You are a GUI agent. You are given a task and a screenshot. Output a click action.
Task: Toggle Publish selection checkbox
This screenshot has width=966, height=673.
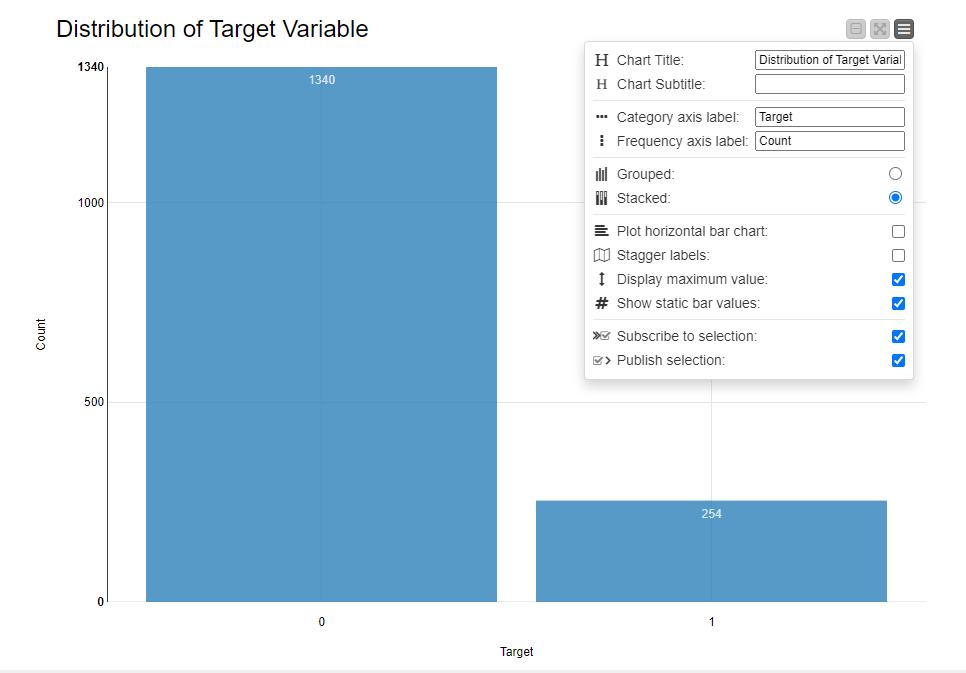(x=898, y=361)
